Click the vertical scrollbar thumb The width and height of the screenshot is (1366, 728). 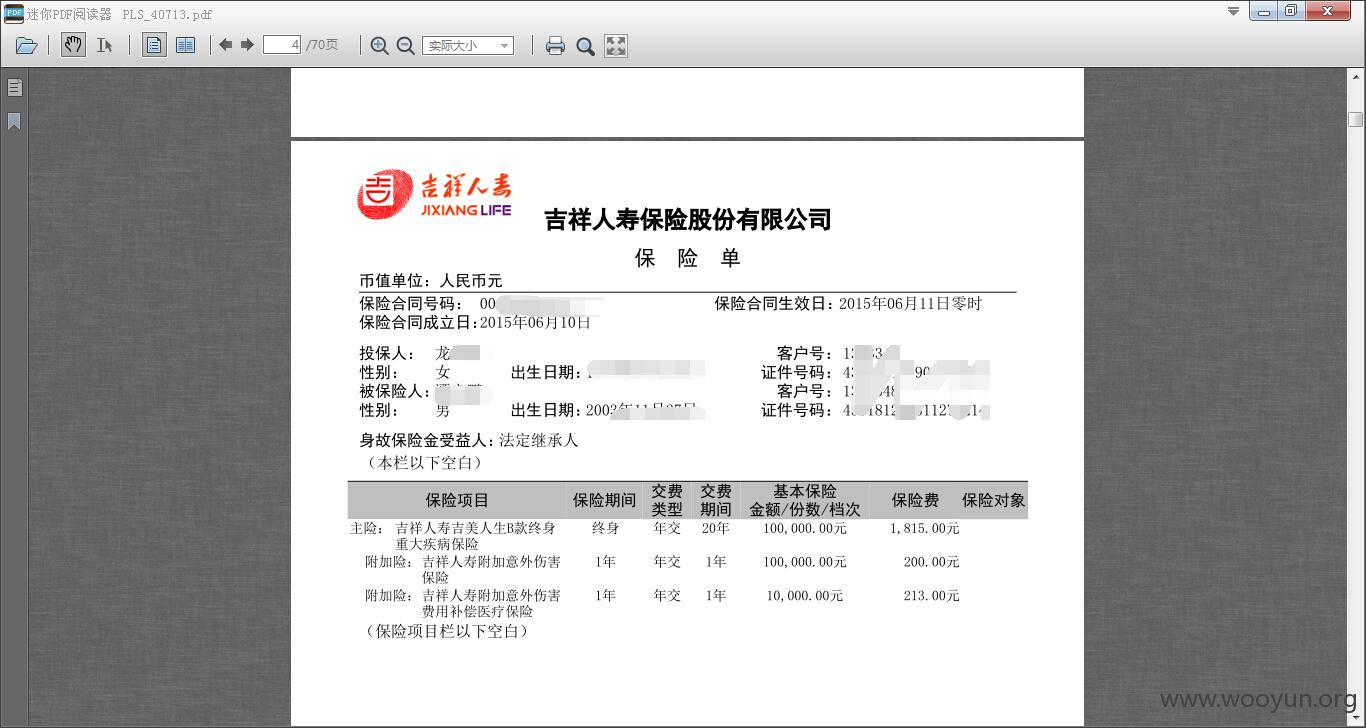pos(1355,119)
